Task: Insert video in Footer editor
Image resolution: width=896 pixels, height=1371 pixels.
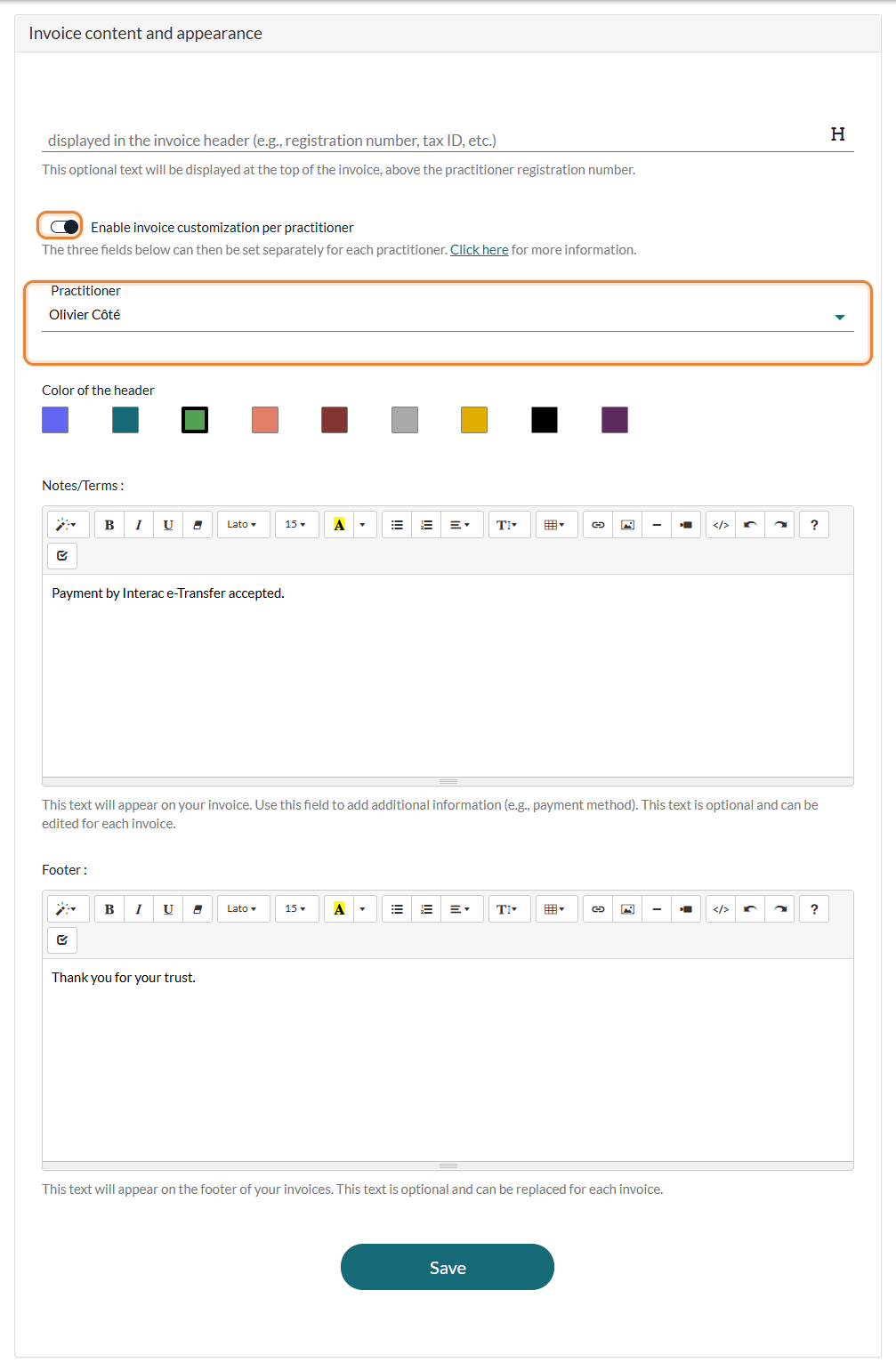Action: [x=686, y=909]
